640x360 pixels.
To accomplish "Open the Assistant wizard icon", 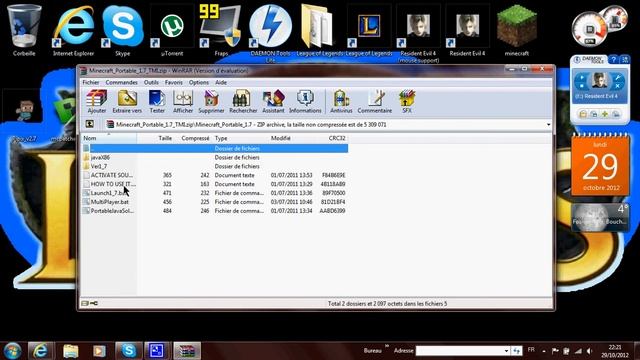I will coord(273,102).
